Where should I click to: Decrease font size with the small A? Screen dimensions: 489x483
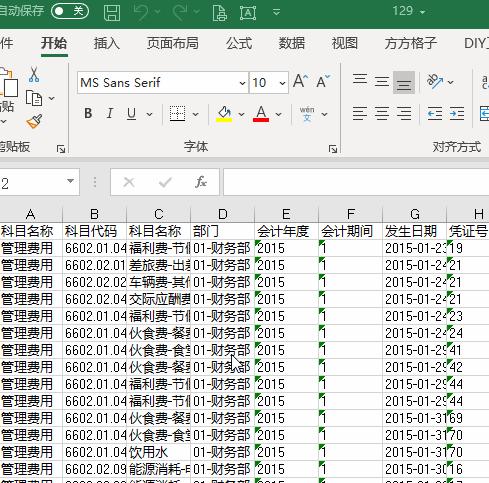click(323, 81)
